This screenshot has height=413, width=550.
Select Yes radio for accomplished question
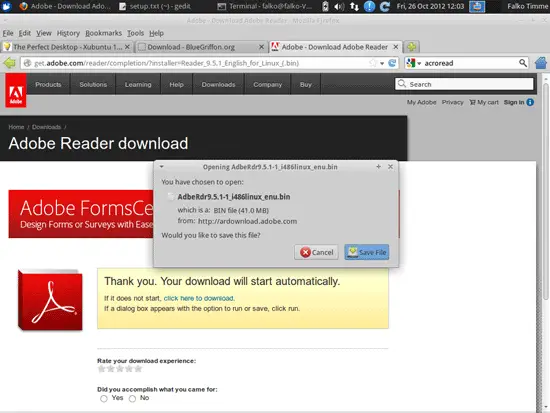click(x=103, y=398)
